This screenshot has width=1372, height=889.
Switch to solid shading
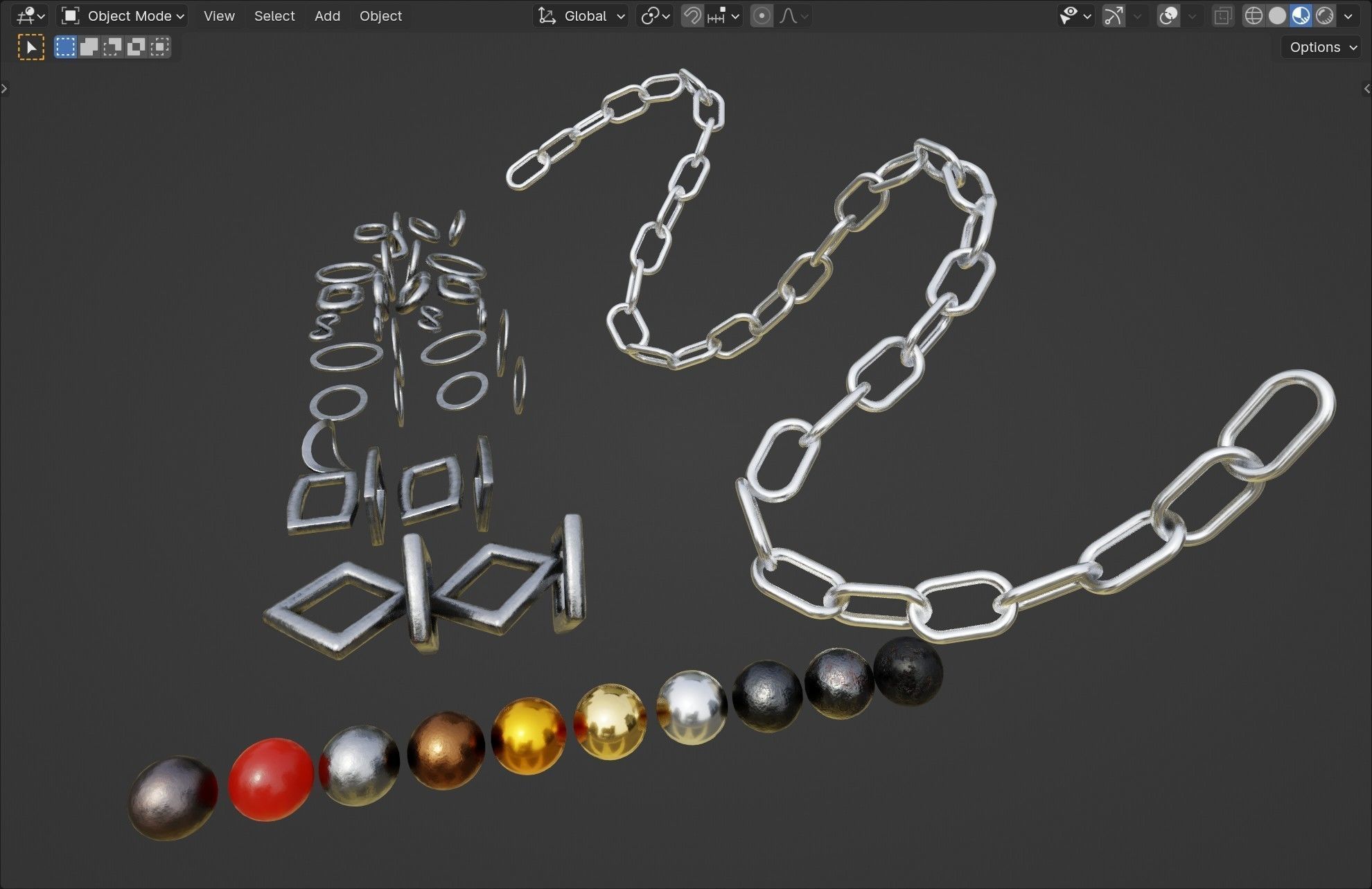[1277, 15]
